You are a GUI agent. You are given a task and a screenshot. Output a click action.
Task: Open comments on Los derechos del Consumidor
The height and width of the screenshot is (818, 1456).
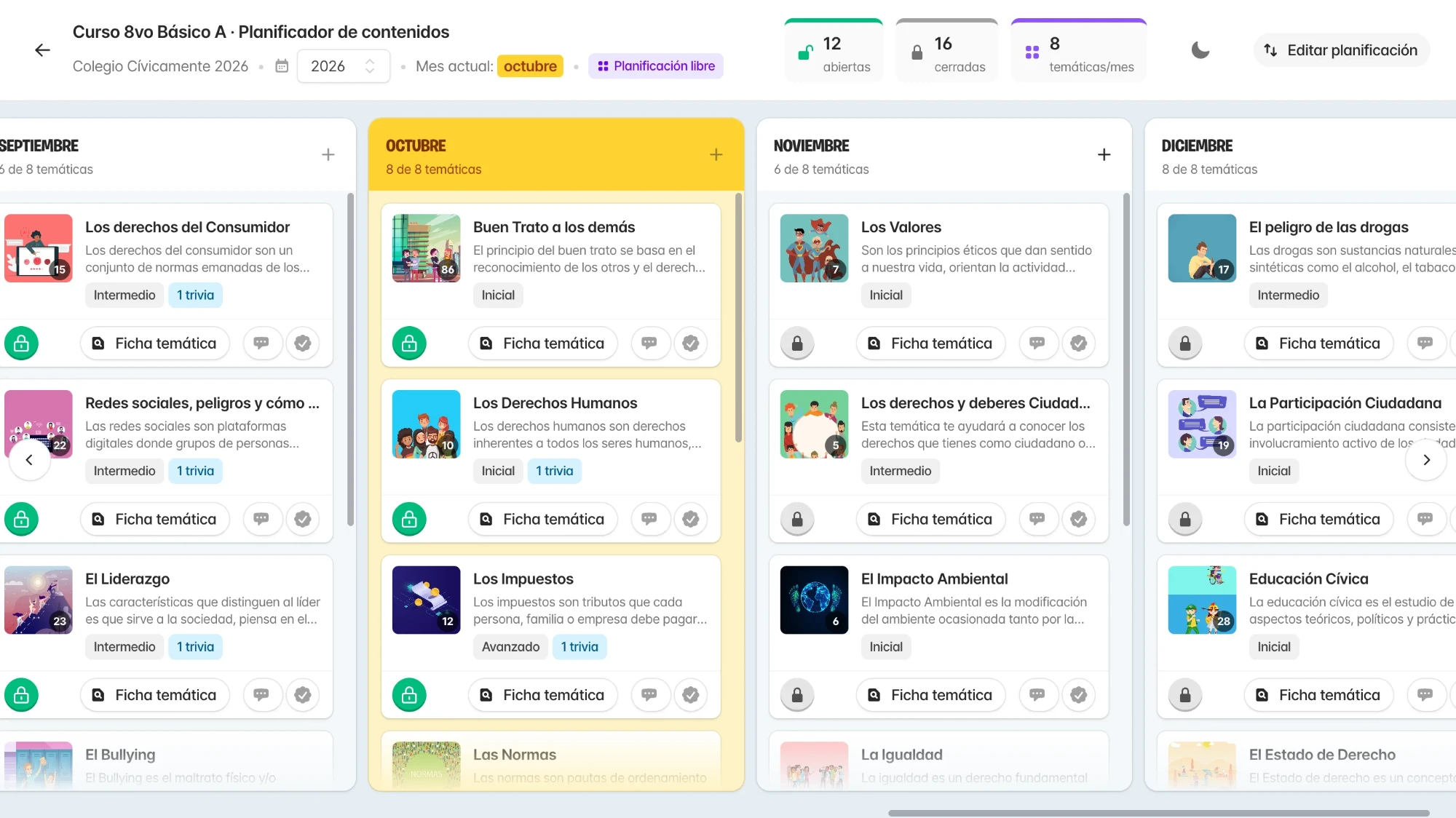(261, 344)
